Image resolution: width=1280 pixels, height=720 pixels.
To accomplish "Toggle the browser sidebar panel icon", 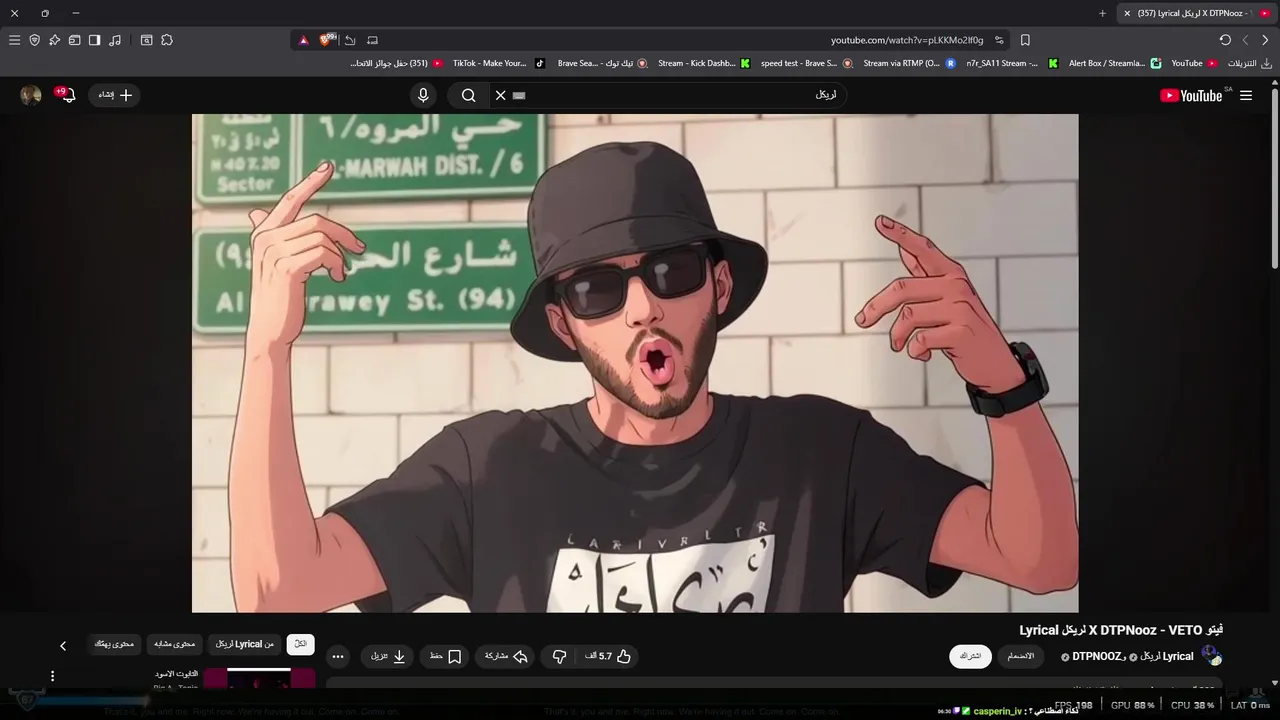I will point(94,40).
